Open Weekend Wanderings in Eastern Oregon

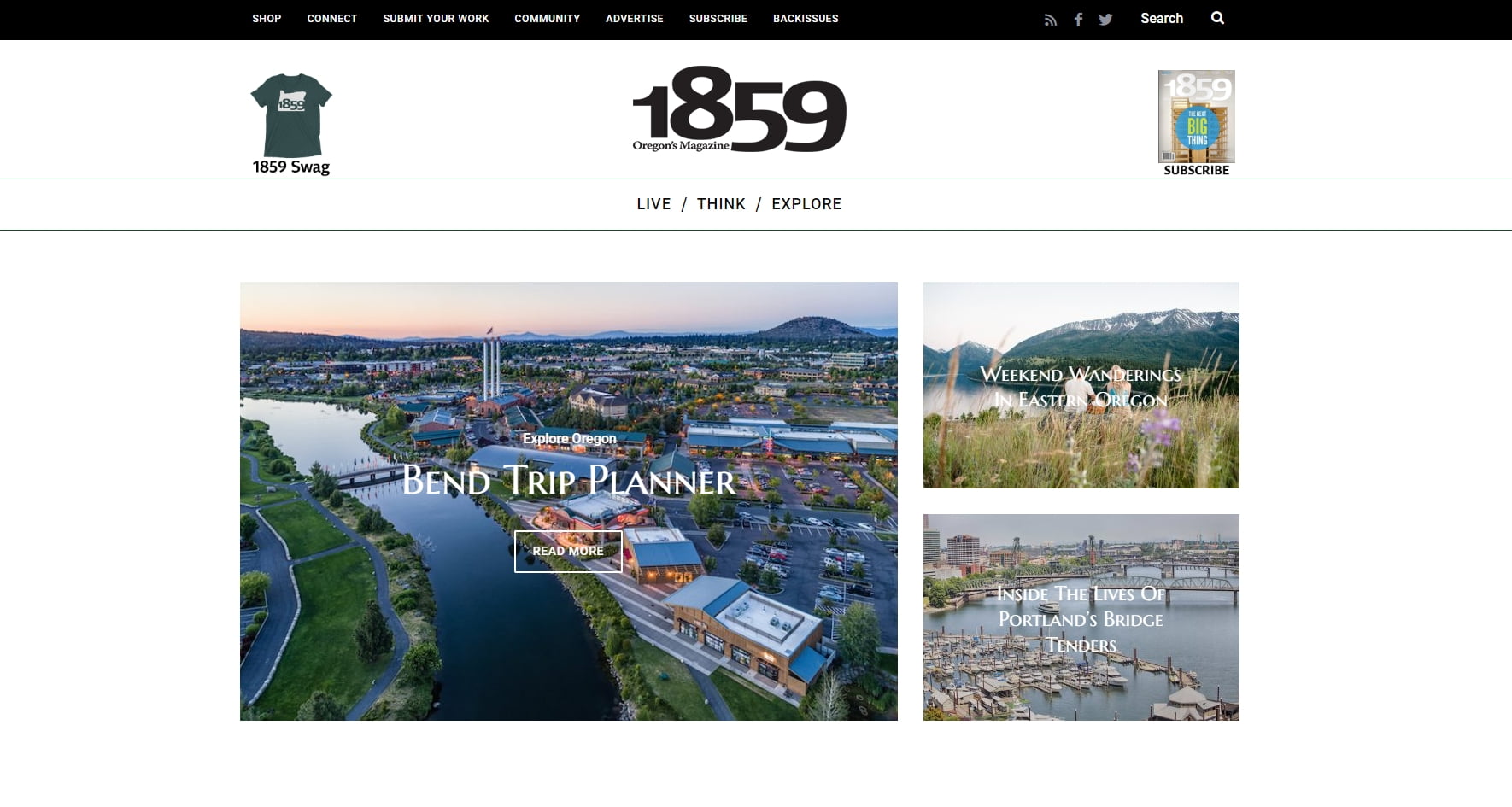1081,387
